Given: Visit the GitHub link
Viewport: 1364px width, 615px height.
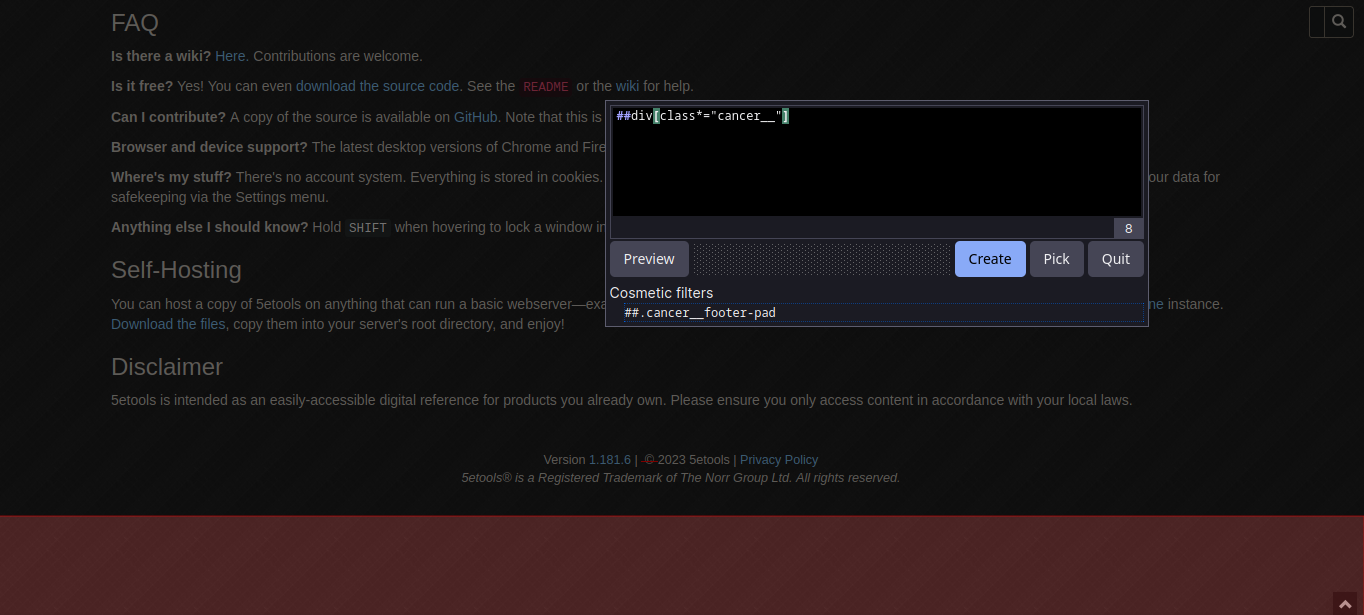Looking at the screenshot, I should click(475, 117).
